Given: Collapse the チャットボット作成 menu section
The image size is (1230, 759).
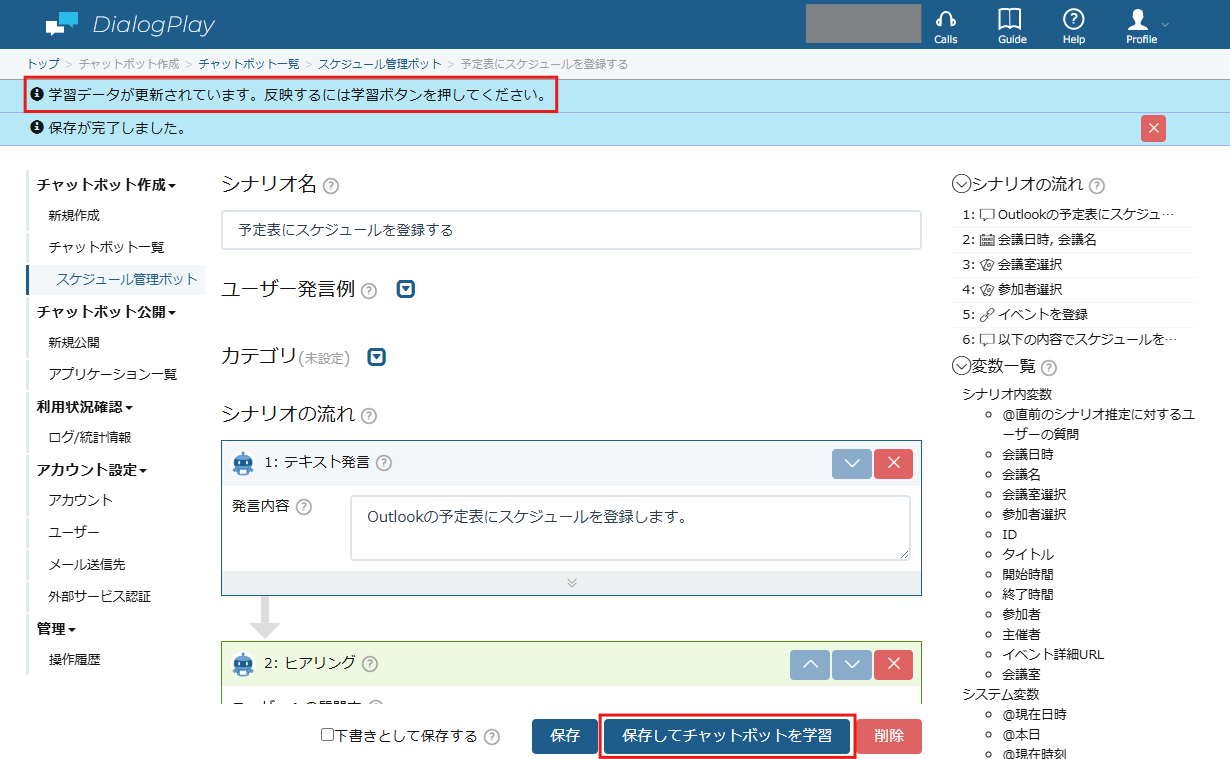Looking at the screenshot, I should [106, 184].
